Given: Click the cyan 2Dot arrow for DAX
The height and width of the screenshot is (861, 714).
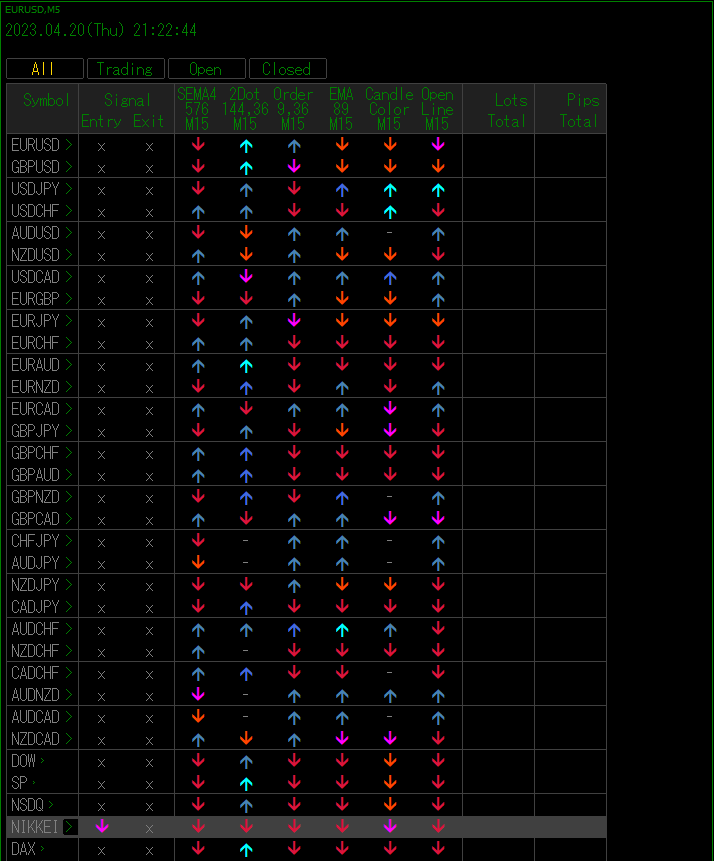Looking at the screenshot, I should pos(246,849).
